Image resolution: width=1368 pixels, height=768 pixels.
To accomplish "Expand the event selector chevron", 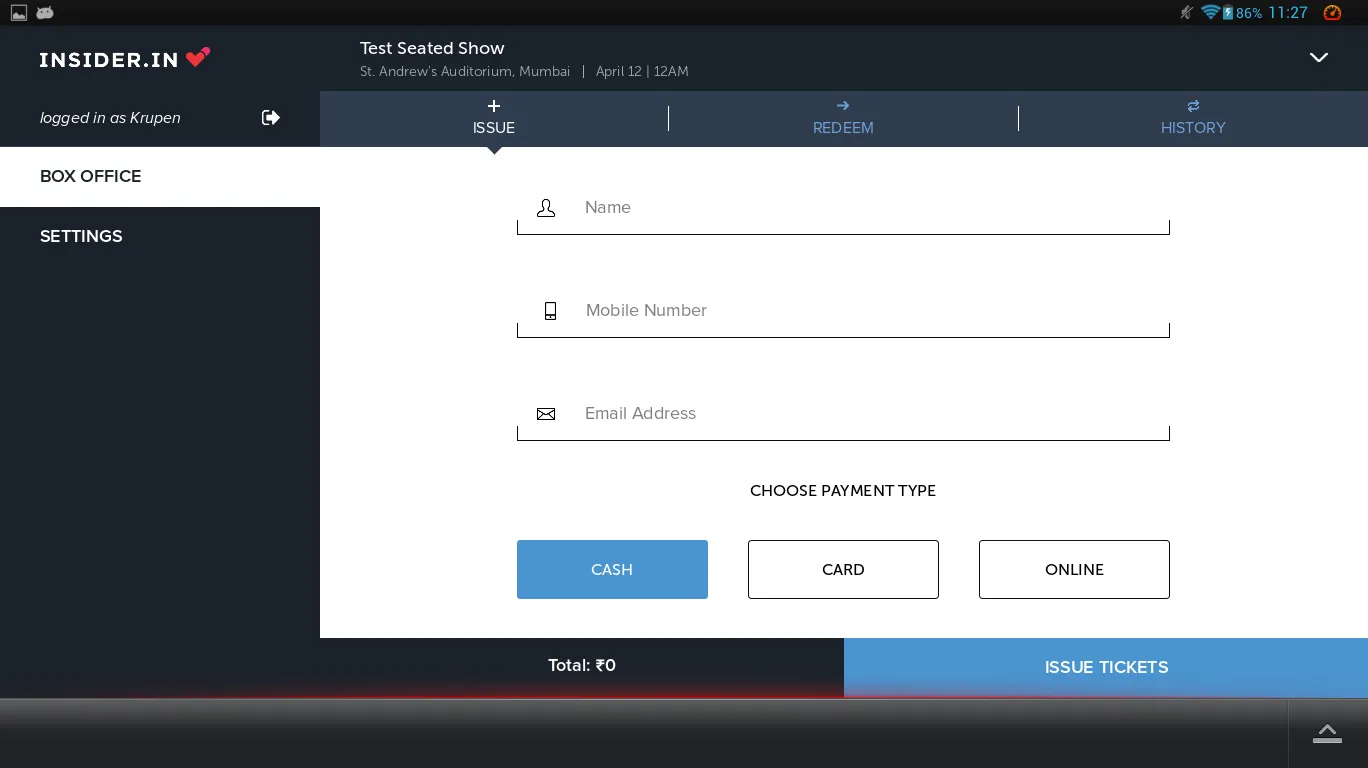I will pyautogui.click(x=1319, y=58).
